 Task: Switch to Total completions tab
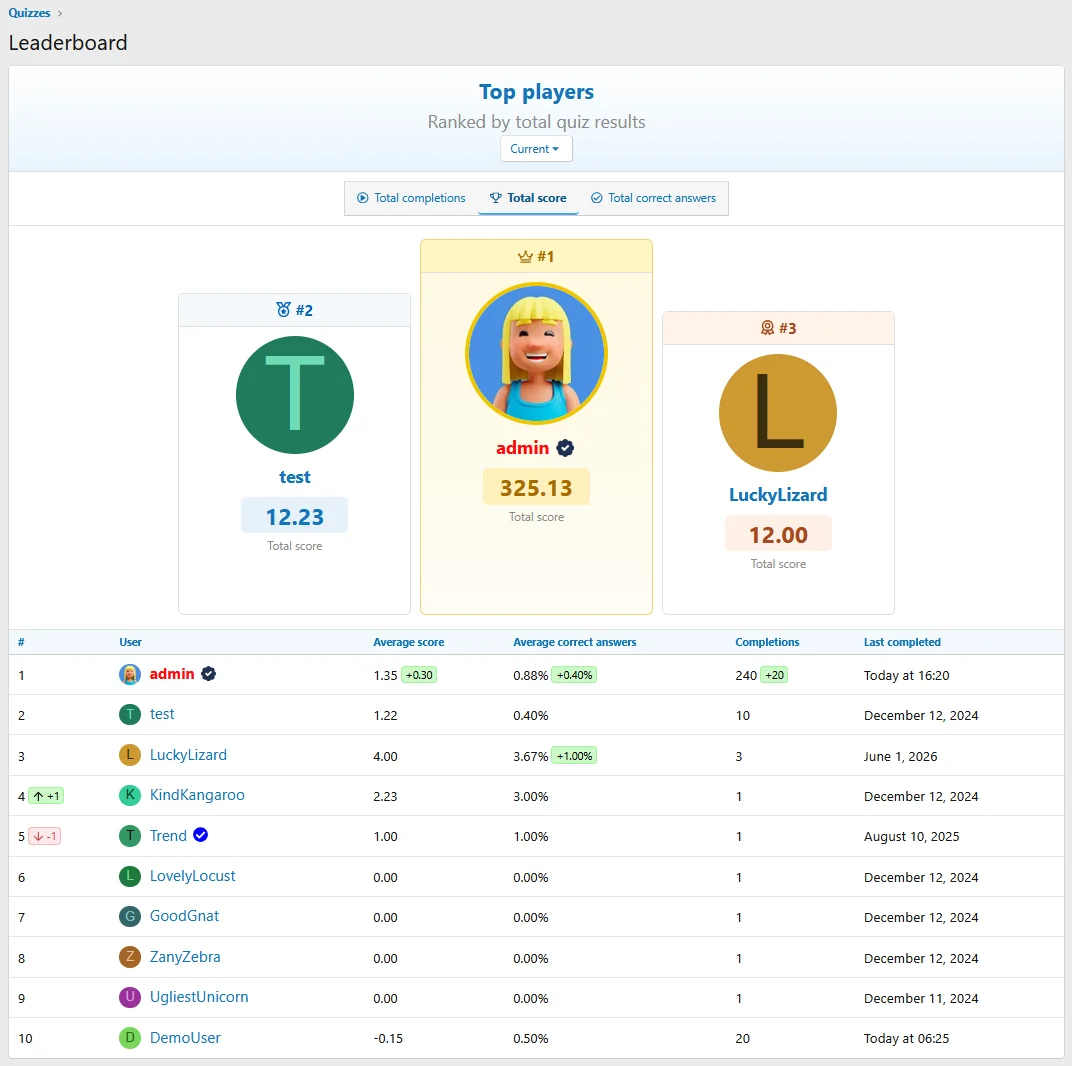coord(411,198)
